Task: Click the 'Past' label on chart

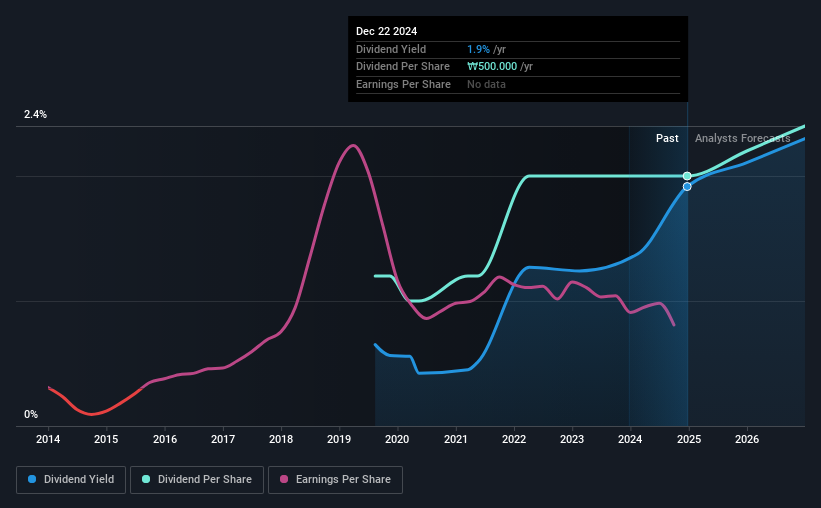Action: [x=667, y=138]
